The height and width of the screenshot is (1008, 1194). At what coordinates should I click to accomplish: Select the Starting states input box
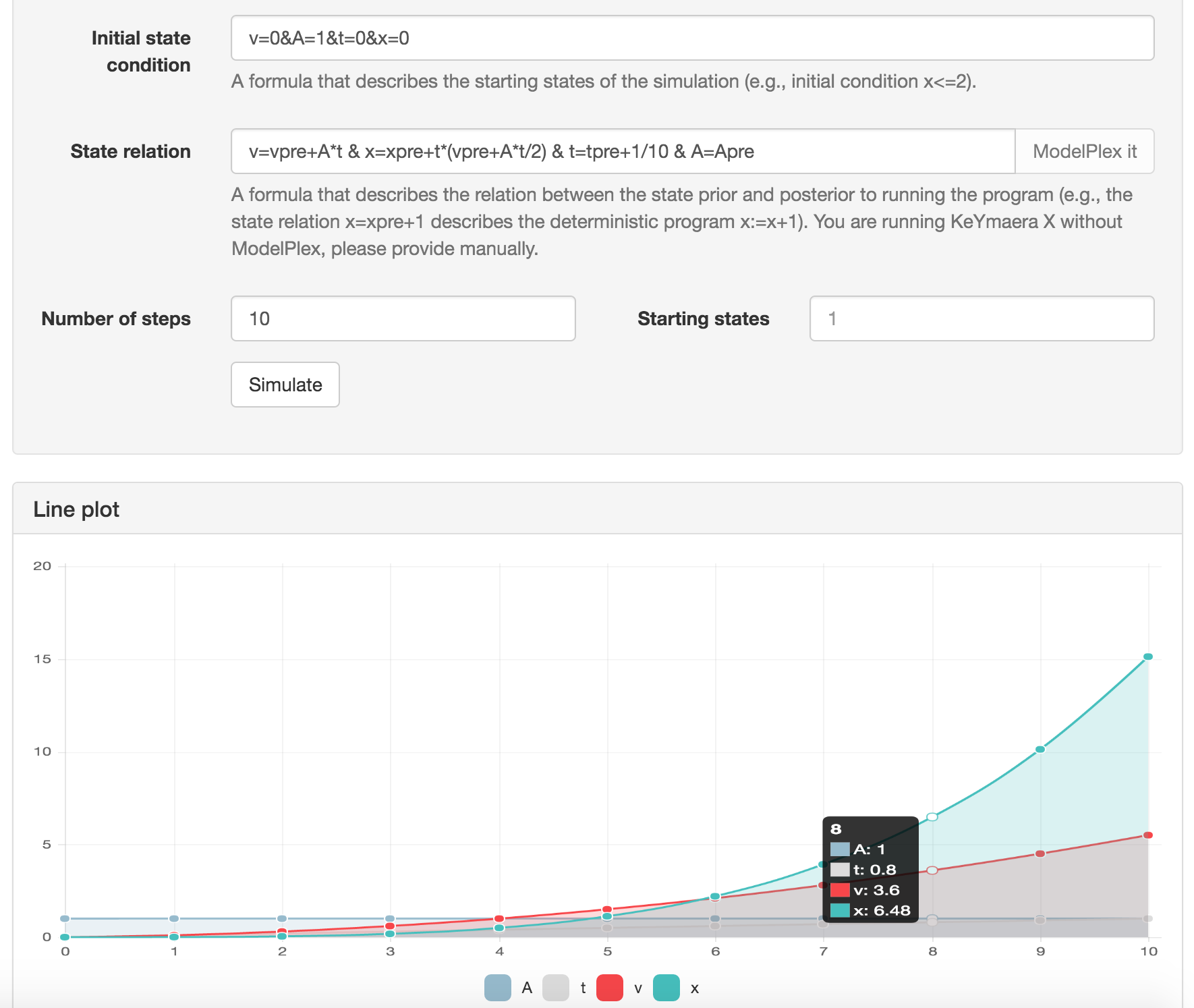(x=982, y=318)
